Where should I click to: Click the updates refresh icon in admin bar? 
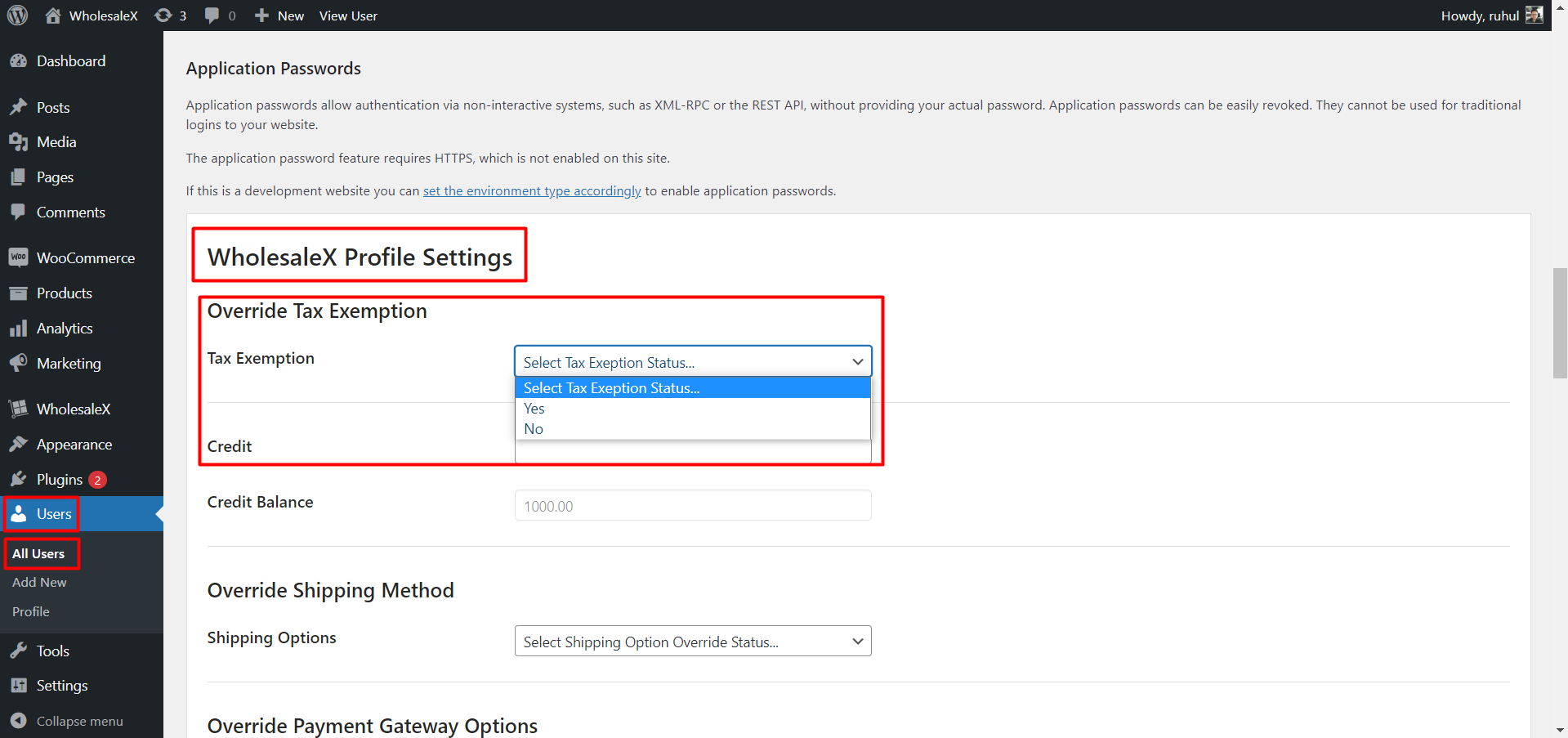pos(162,15)
